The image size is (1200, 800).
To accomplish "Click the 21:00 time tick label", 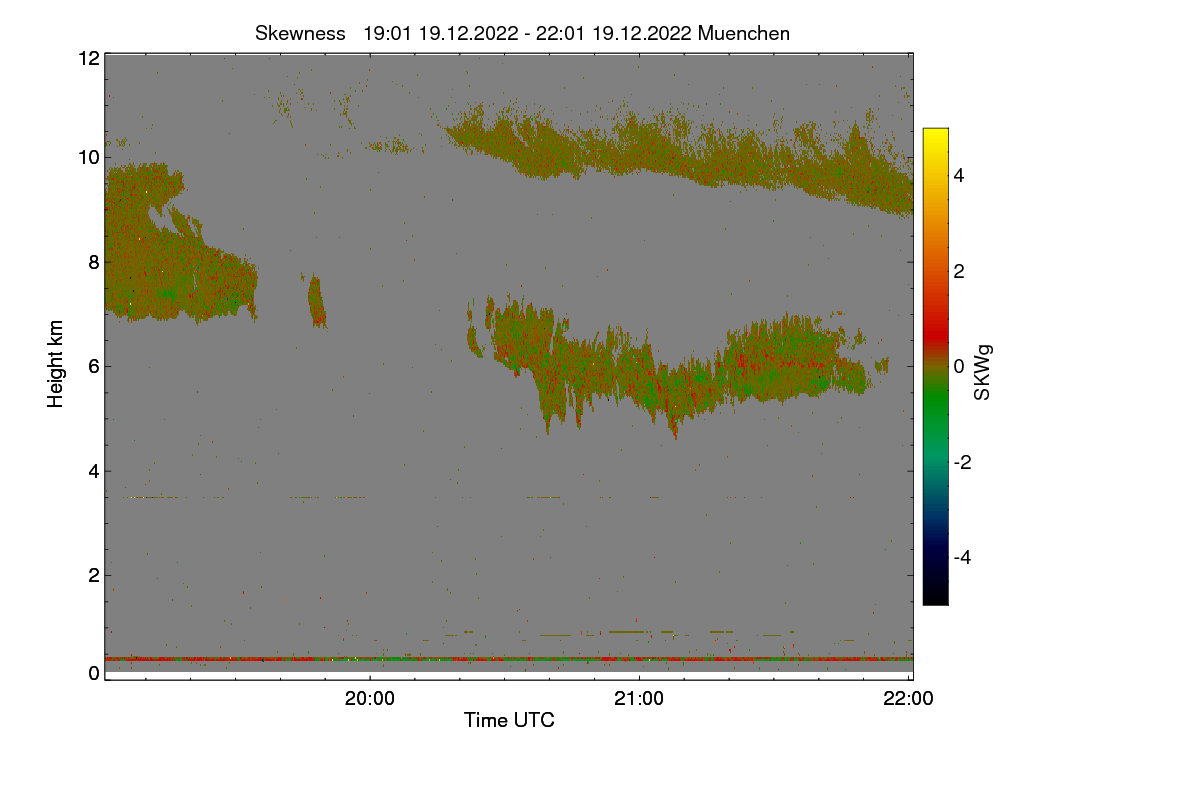I will 639,699.
